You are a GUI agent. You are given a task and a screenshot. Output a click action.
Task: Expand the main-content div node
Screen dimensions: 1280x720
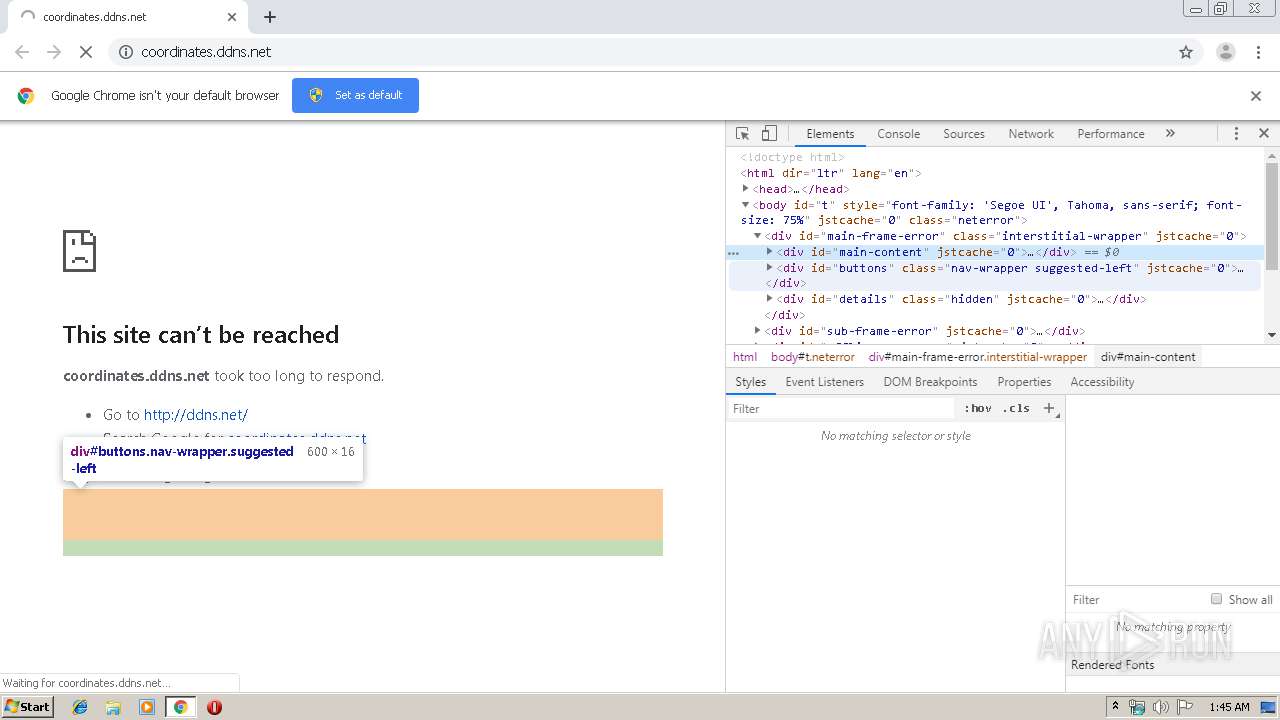point(770,252)
